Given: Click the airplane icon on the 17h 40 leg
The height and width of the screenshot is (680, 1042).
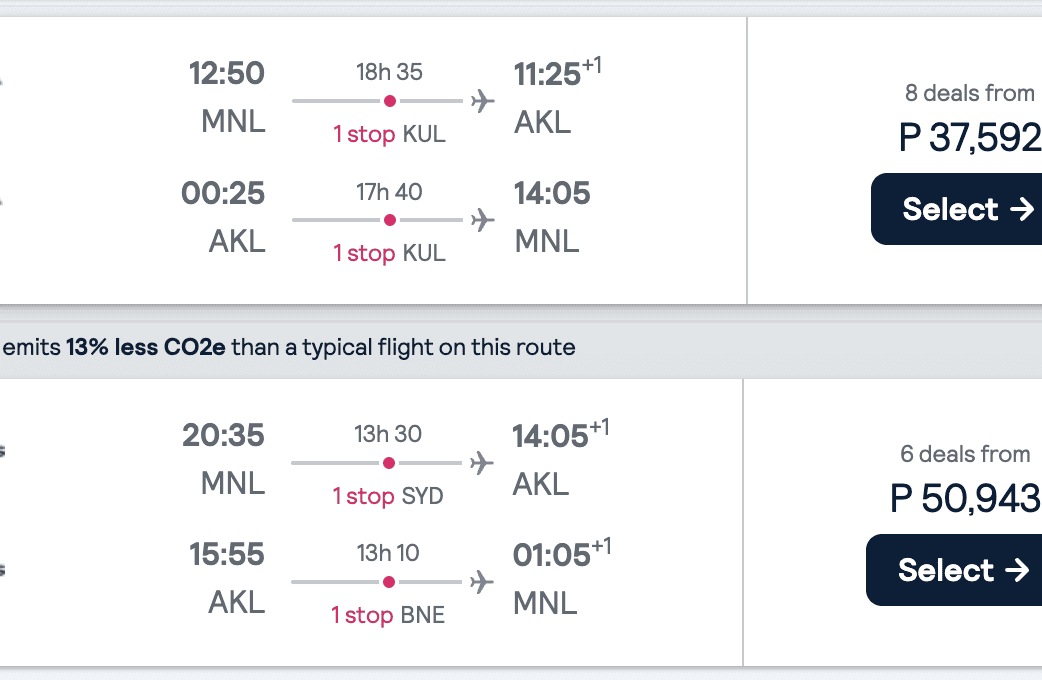Looking at the screenshot, I should click(x=483, y=220).
